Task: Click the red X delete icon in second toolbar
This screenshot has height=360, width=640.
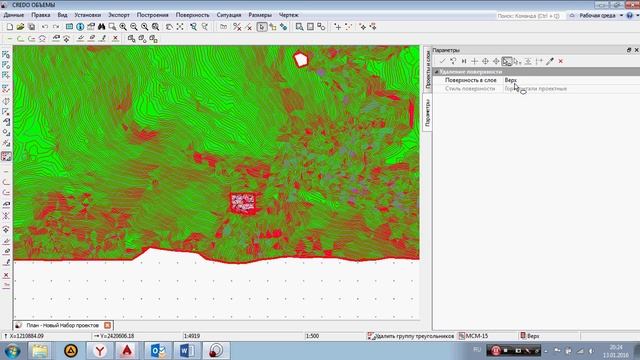Action: tap(116, 38)
